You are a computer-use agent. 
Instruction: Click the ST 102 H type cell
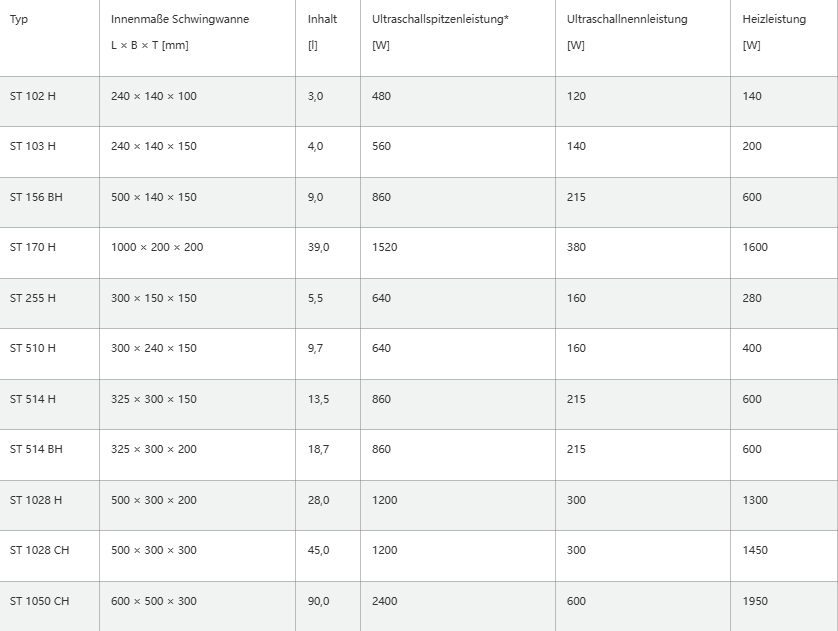[x=33, y=96]
